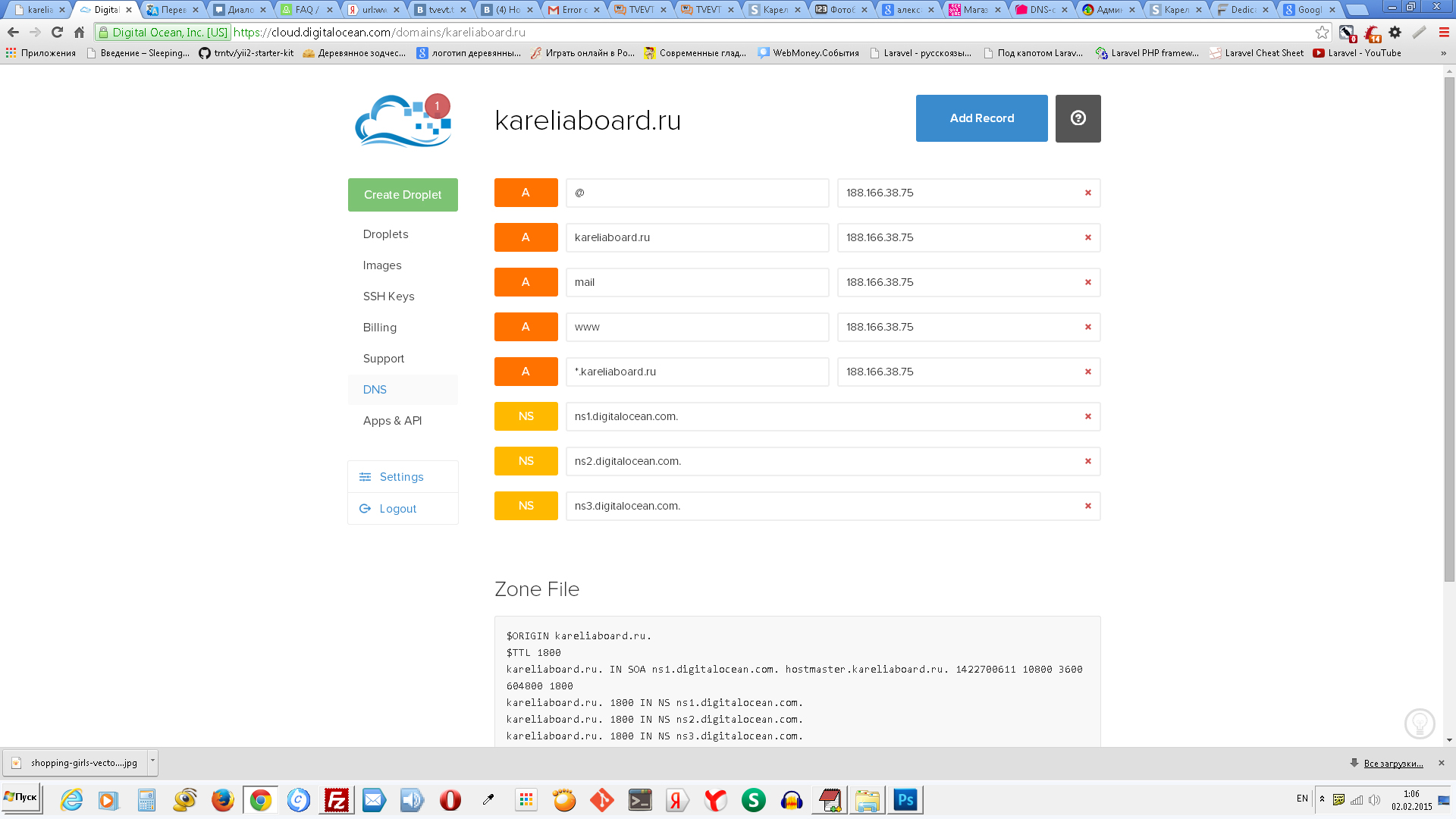Expand the shopping-girls download options arrow
1456x819 pixels.
(x=152, y=762)
